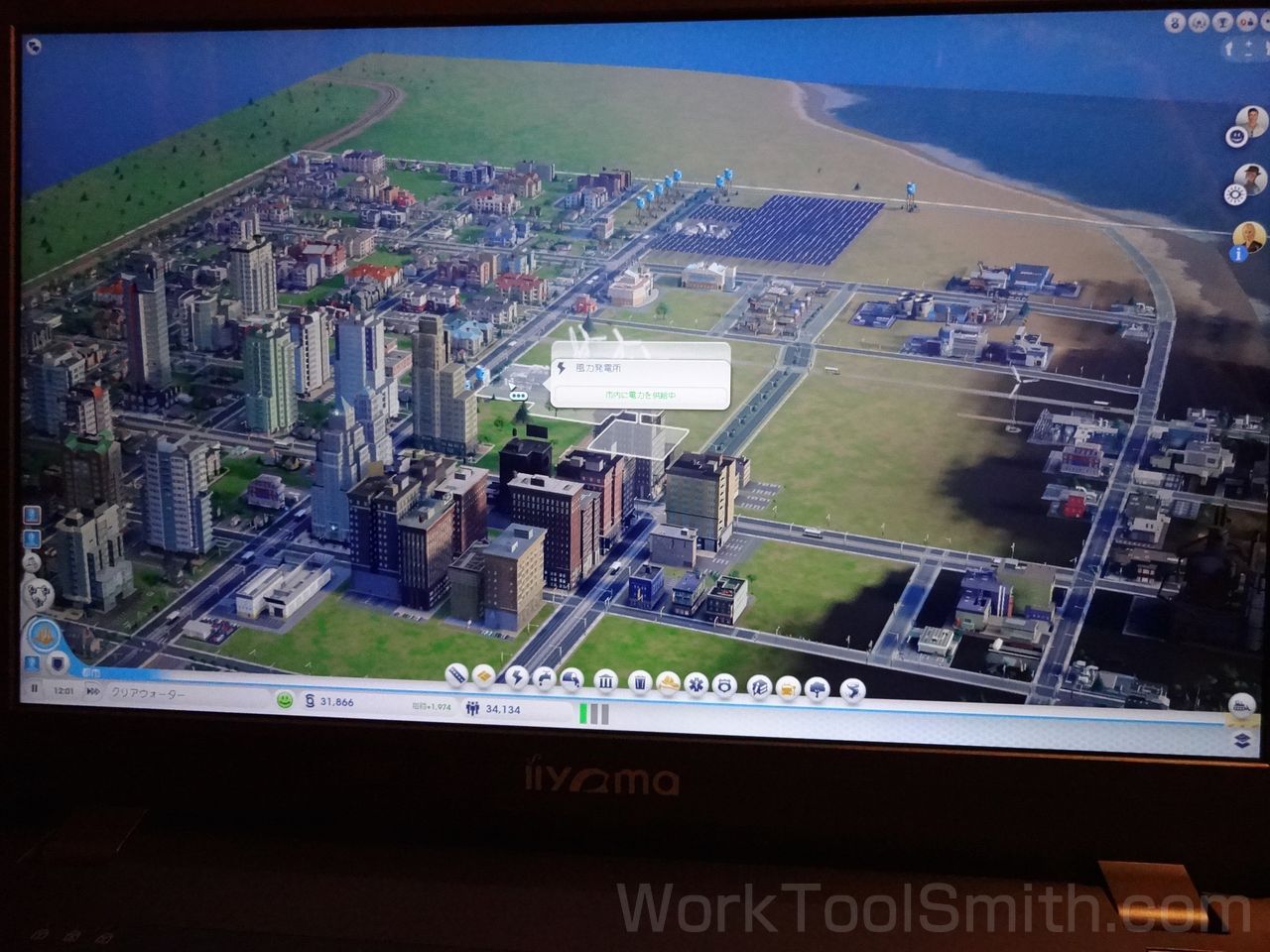Viewport: 1270px width, 952px height.
Task: Open the budget panel showing 31,866
Action: (330, 702)
